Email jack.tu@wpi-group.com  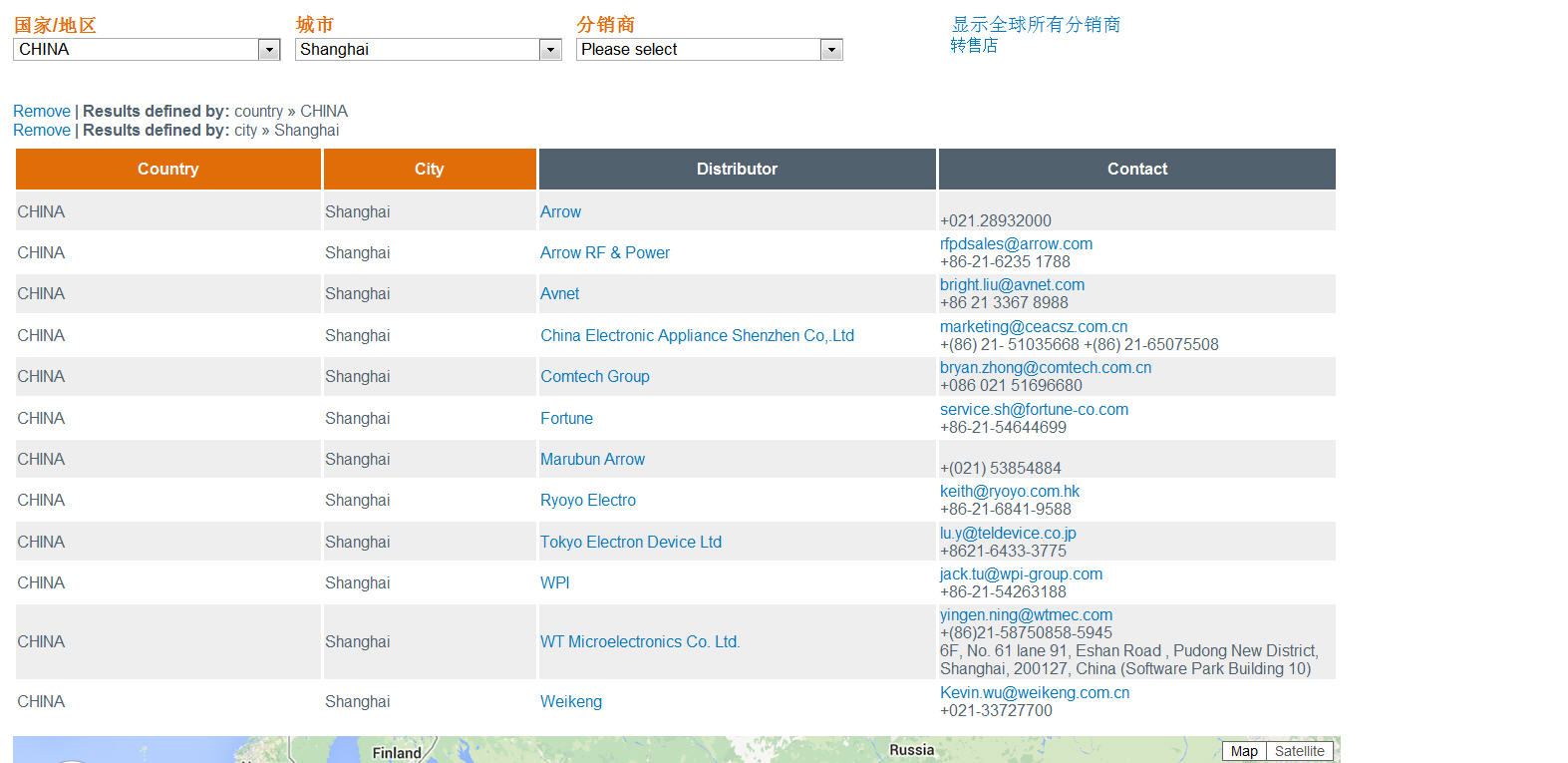click(x=1021, y=573)
